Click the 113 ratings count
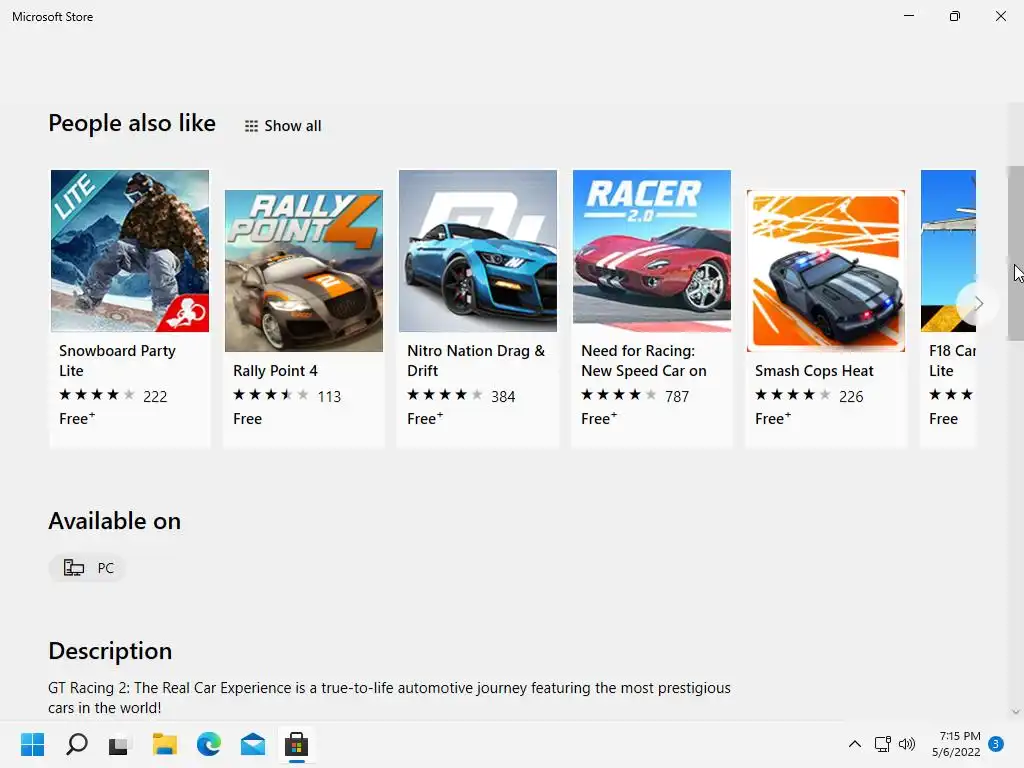 pyautogui.click(x=329, y=396)
